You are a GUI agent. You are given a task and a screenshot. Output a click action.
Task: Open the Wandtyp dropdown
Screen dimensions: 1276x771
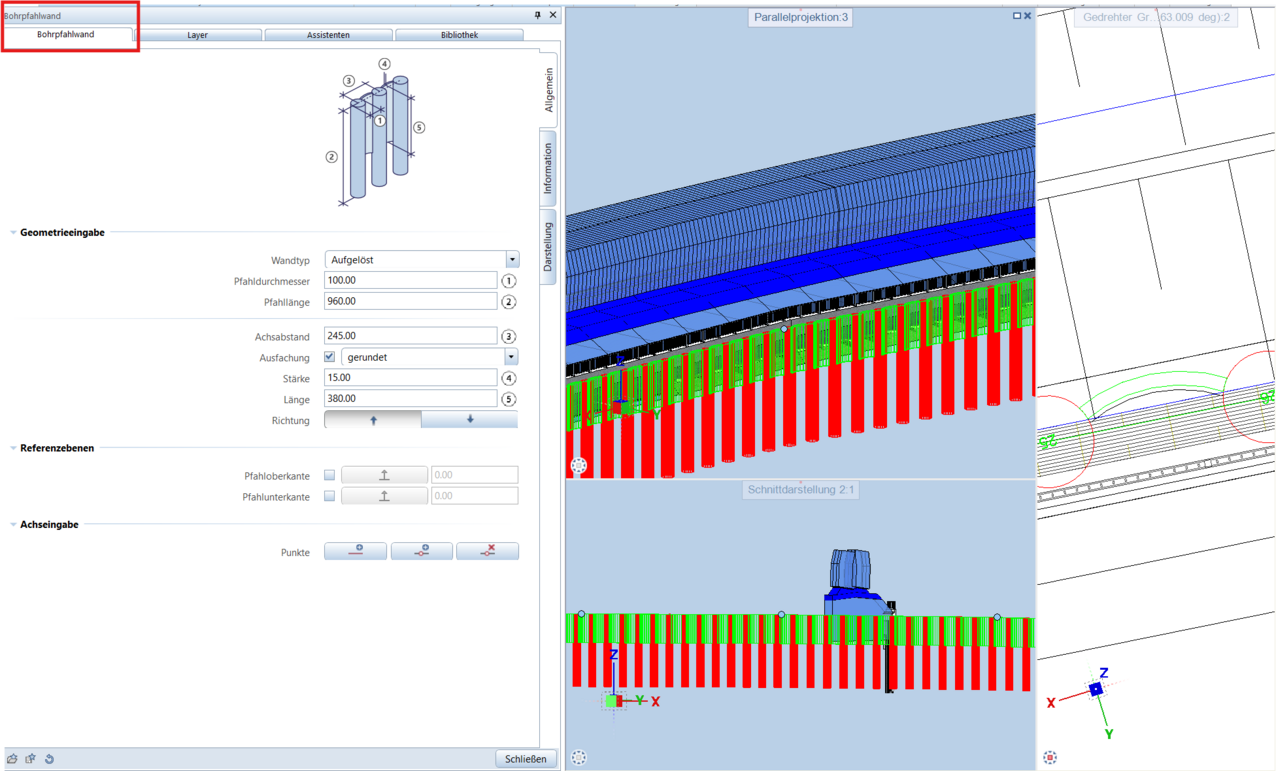[x=512, y=260]
